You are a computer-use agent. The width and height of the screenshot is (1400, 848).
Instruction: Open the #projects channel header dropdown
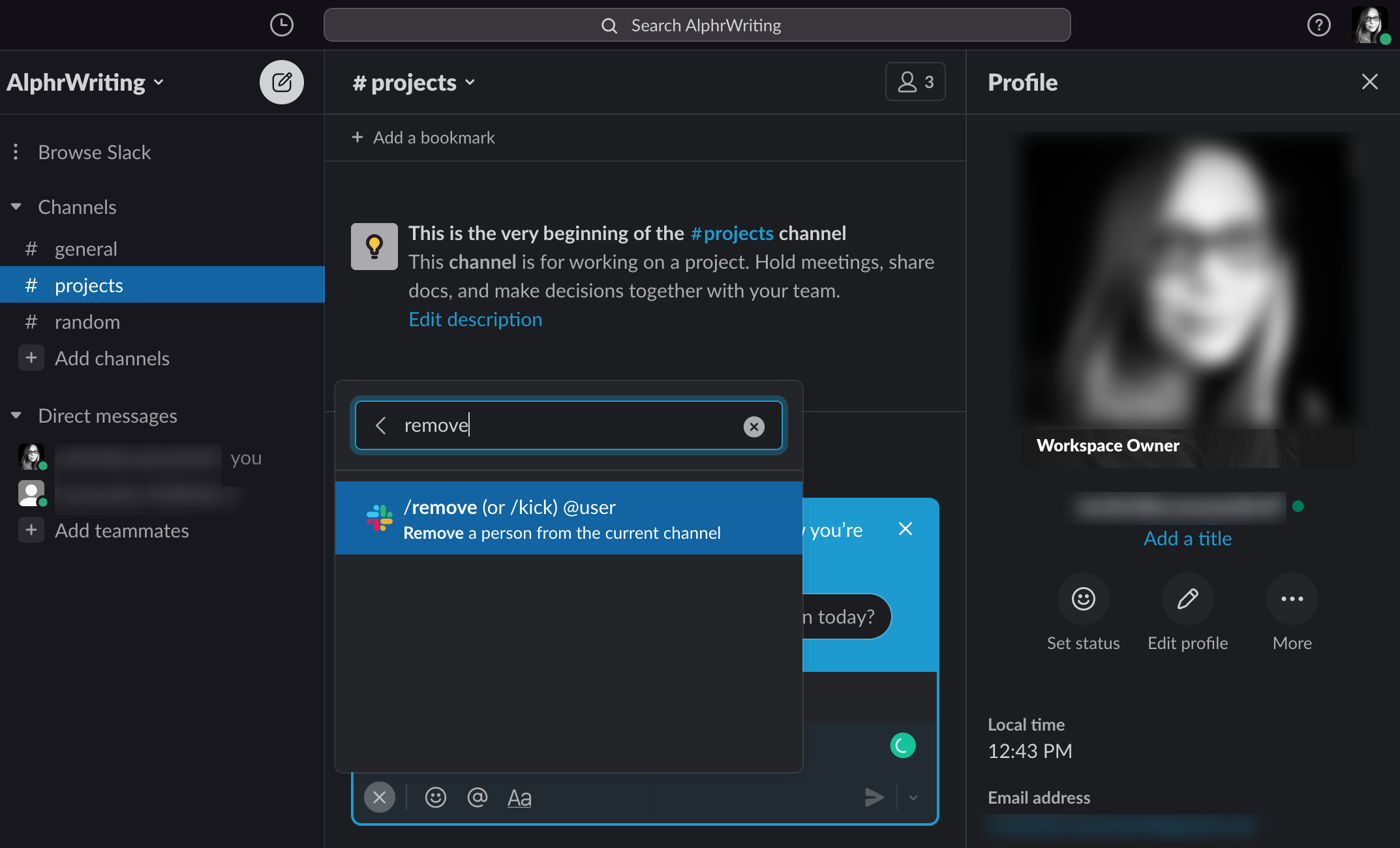coord(414,83)
